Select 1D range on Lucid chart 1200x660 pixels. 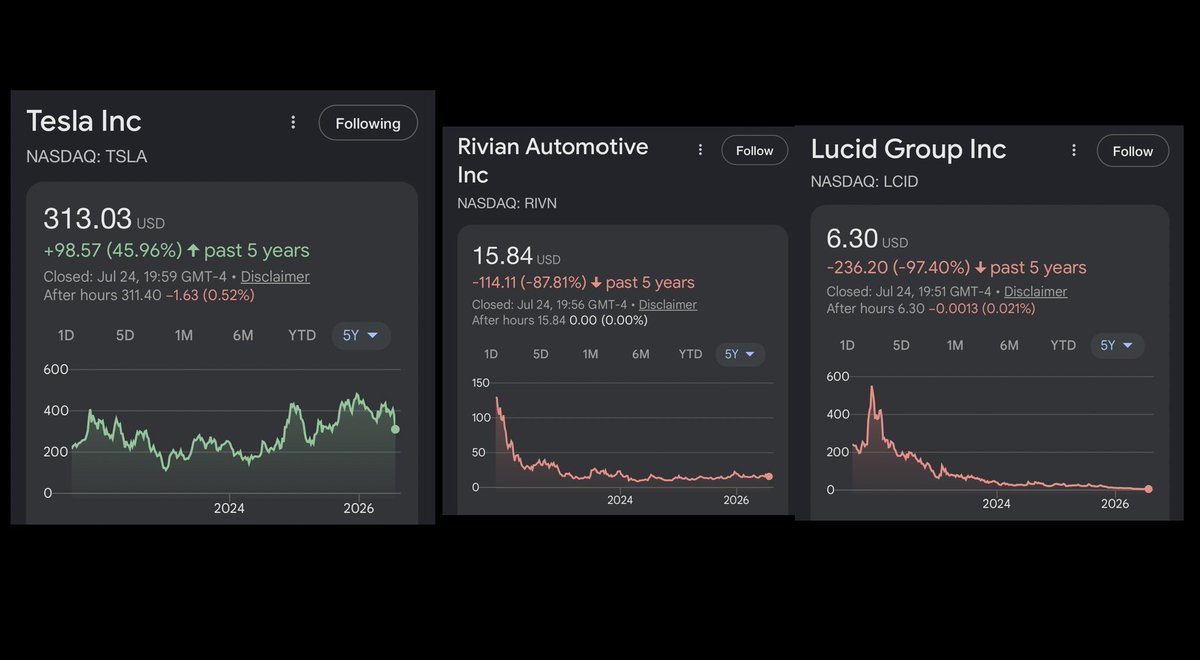[x=847, y=345]
